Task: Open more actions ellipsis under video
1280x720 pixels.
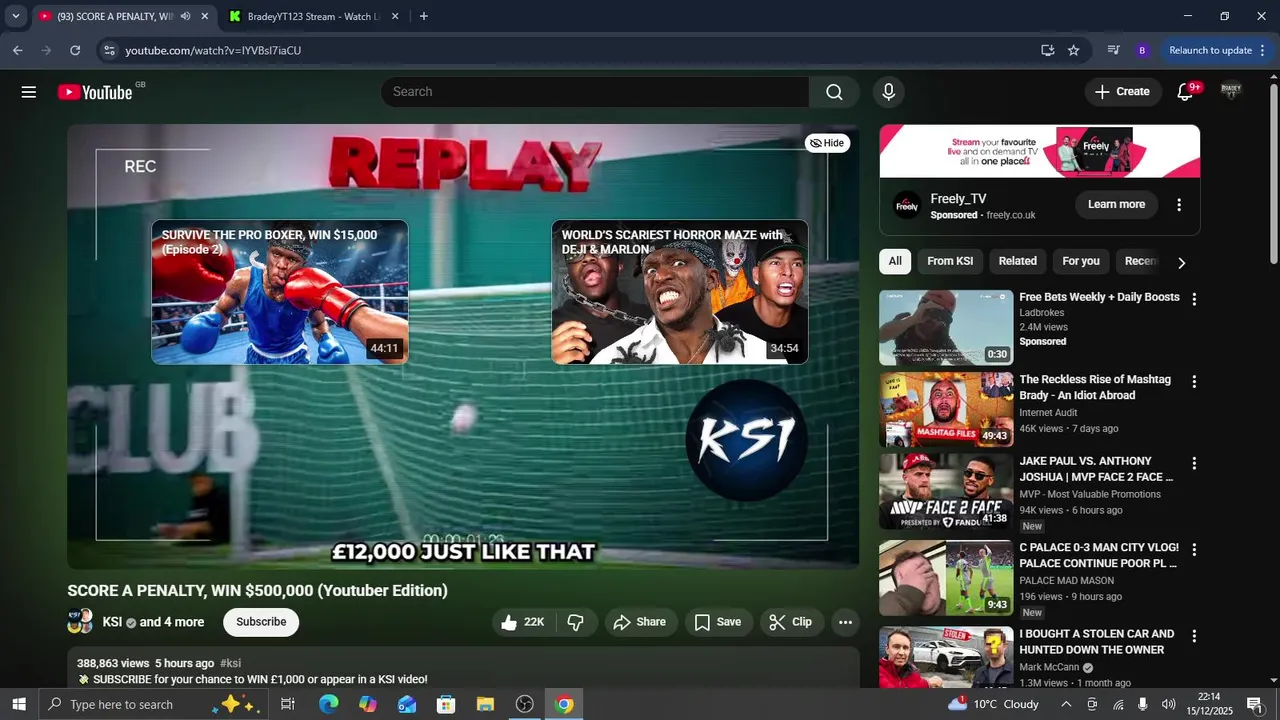Action: pyautogui.click(x=845, y=622)
